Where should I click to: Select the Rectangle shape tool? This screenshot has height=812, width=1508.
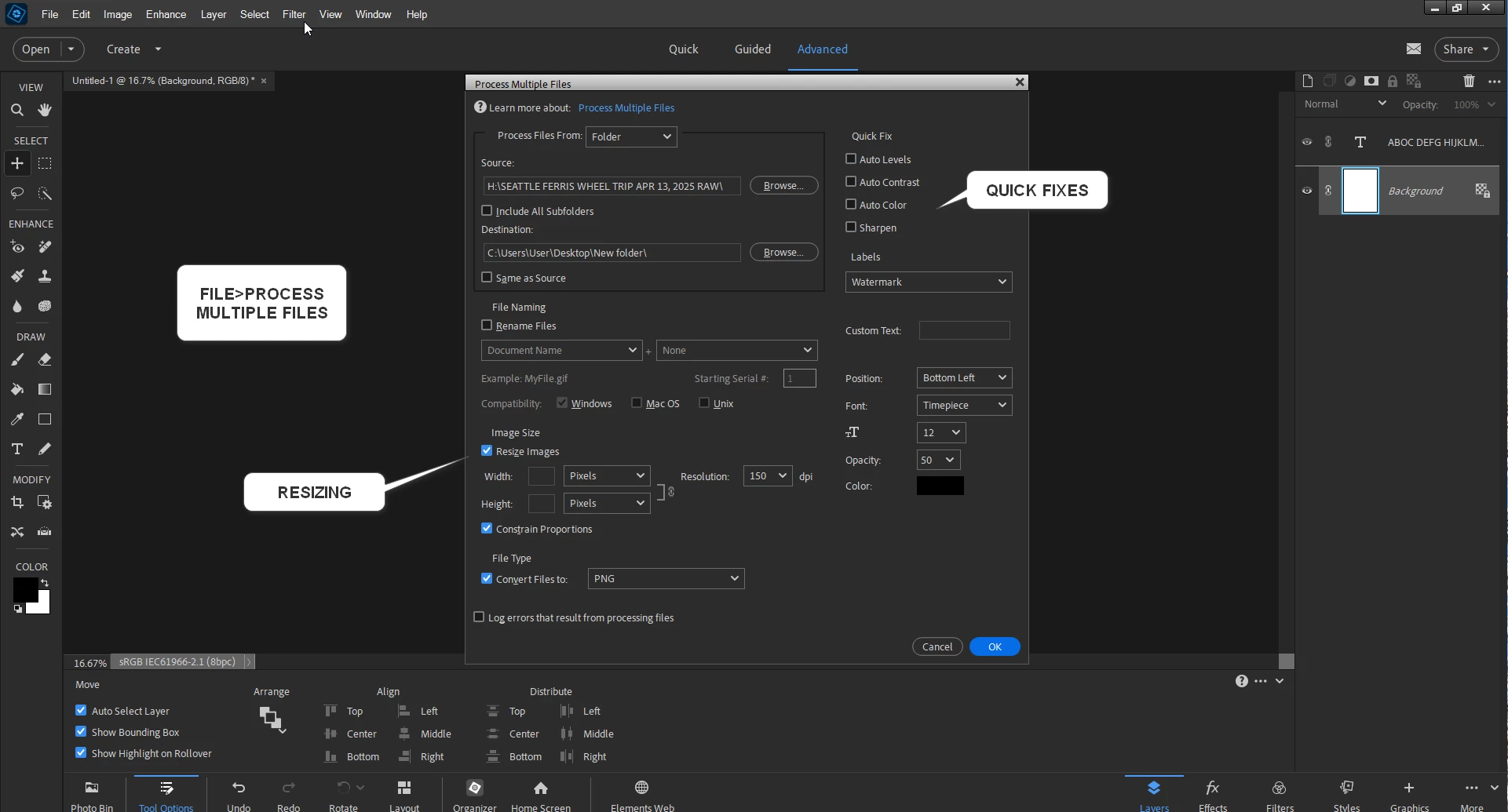coord(45,419)
